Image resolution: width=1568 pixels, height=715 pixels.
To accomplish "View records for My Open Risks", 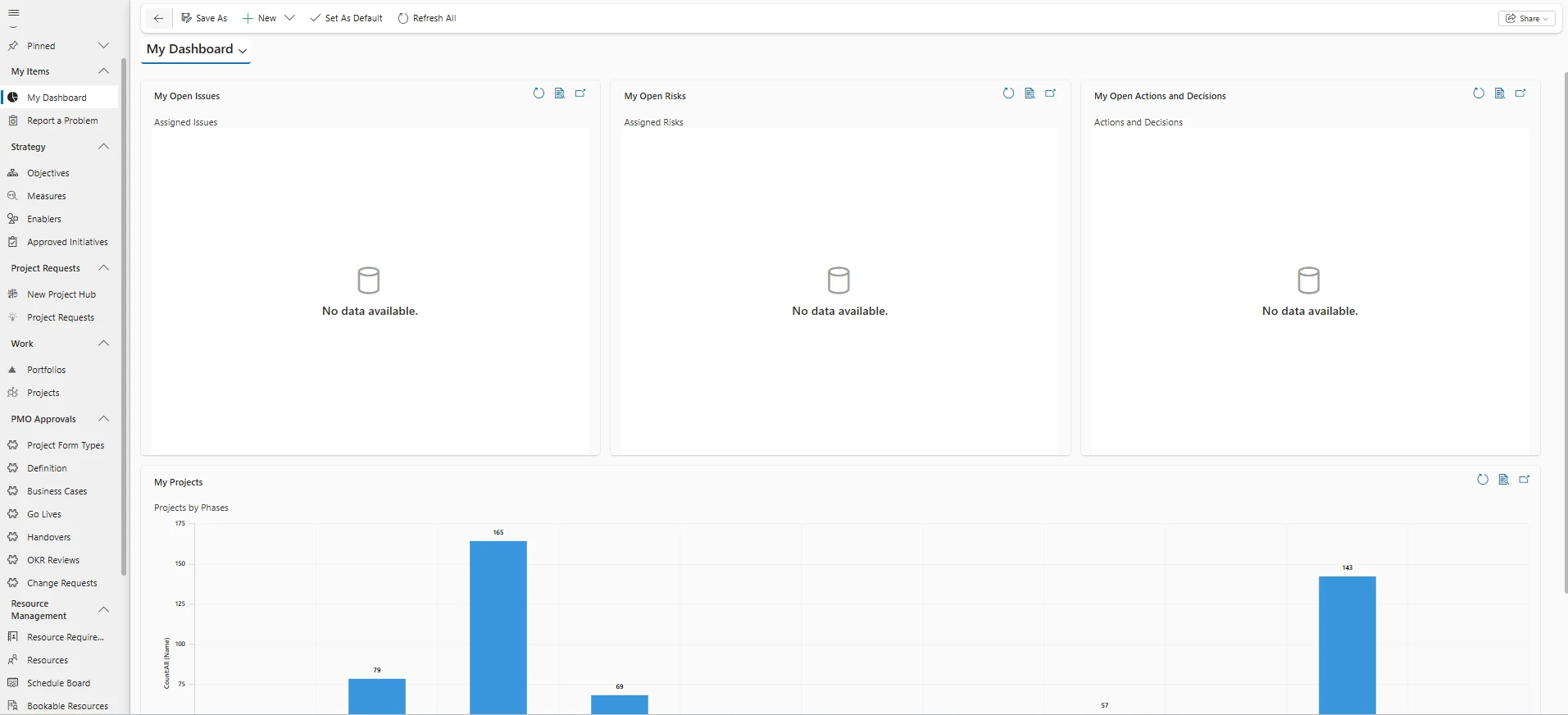I will pyautogui.click(x=1030, y=93).
